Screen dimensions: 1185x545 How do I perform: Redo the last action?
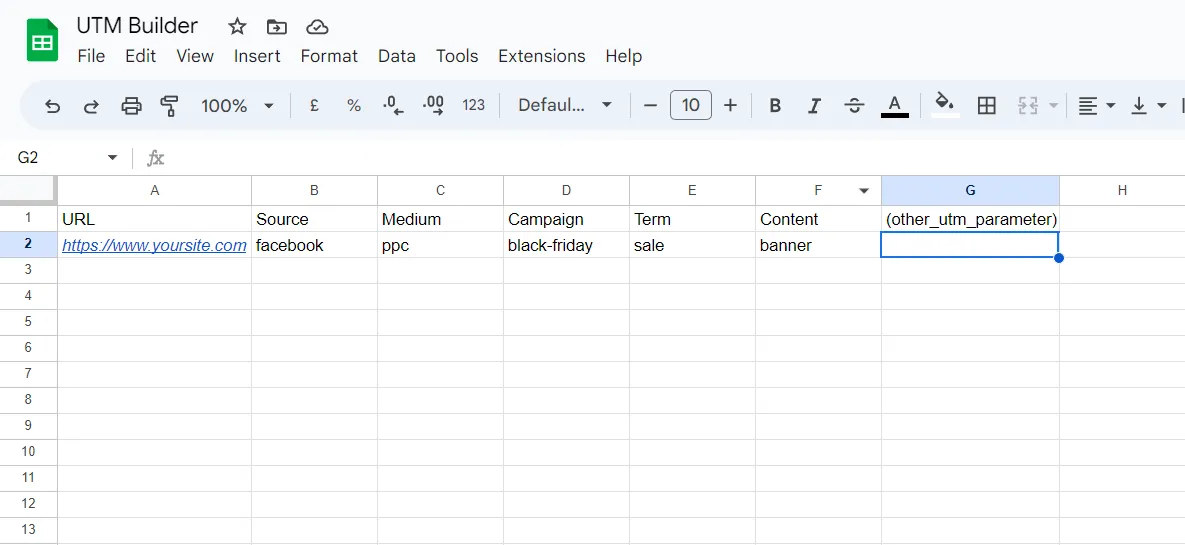91,106
